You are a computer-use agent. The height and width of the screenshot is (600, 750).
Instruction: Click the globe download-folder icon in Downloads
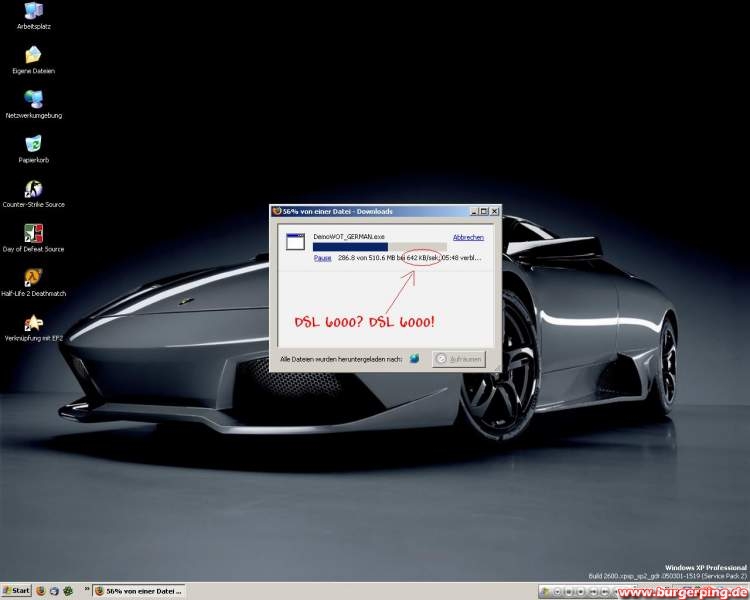coord(414,358)
